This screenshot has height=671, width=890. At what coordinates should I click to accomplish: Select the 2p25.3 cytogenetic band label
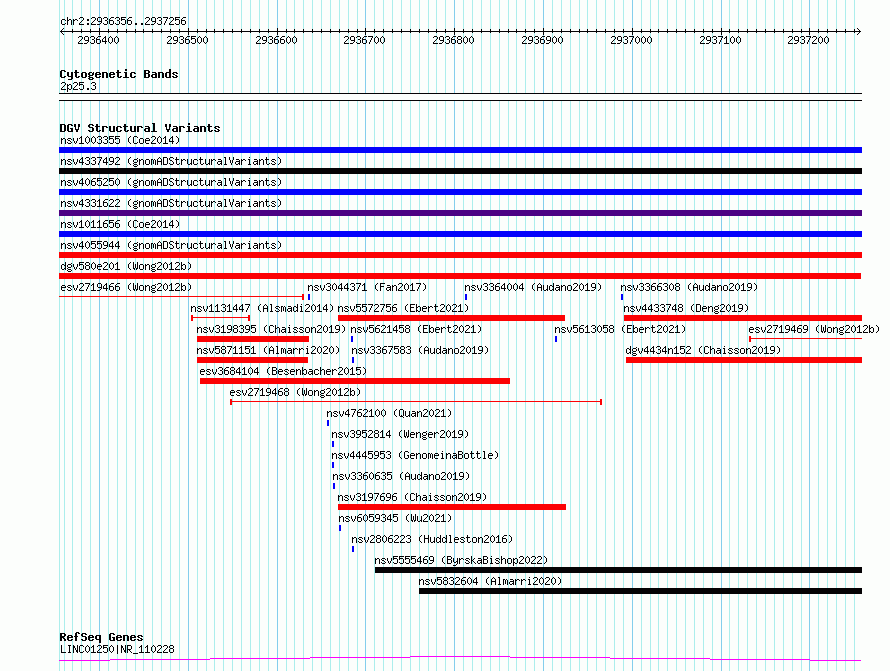click(x=78, y=86)
